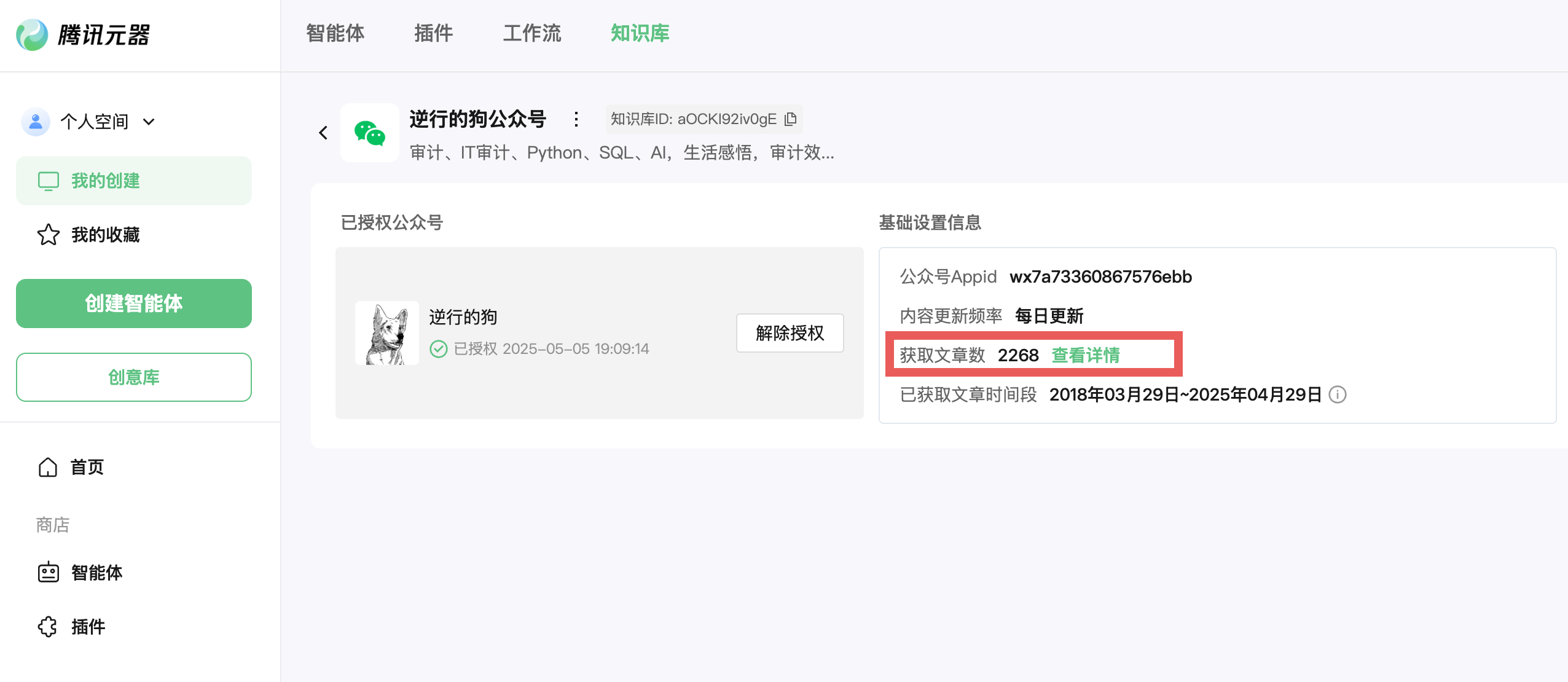Screen dimensions: 1568x682
Task: Click the 智能体 robot icon in store
Action: coord(49,573)
